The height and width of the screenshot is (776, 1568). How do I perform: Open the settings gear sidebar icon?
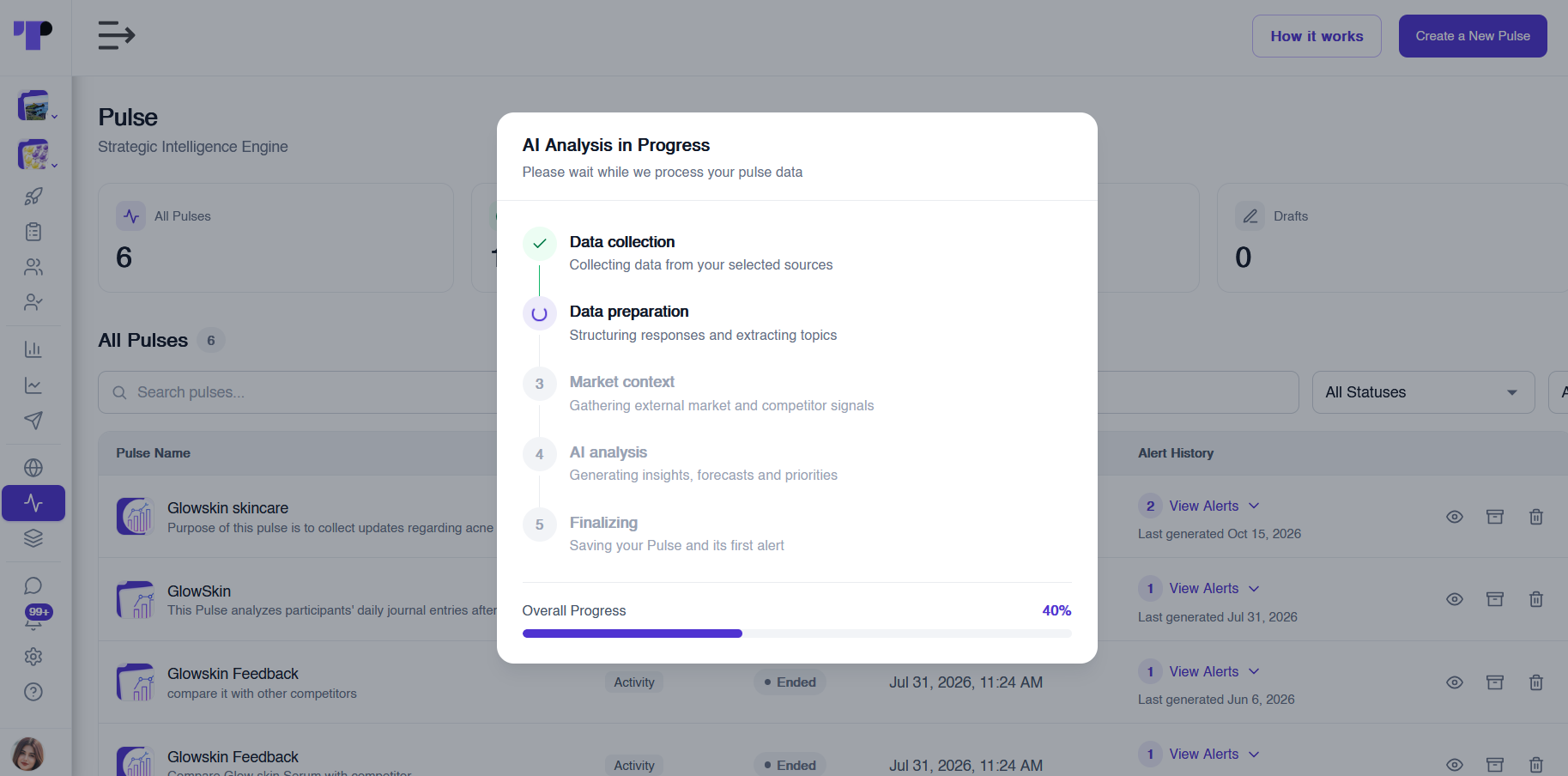[x=33, y=657]
